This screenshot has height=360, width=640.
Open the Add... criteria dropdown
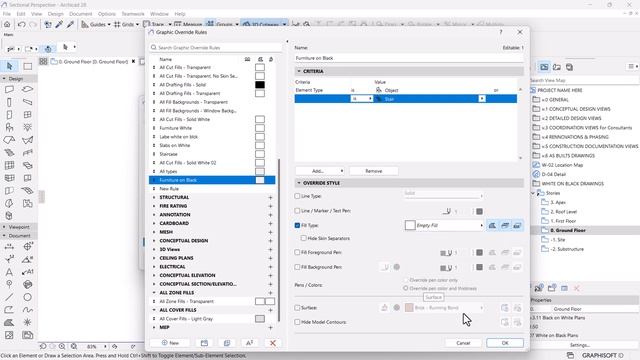320,171
